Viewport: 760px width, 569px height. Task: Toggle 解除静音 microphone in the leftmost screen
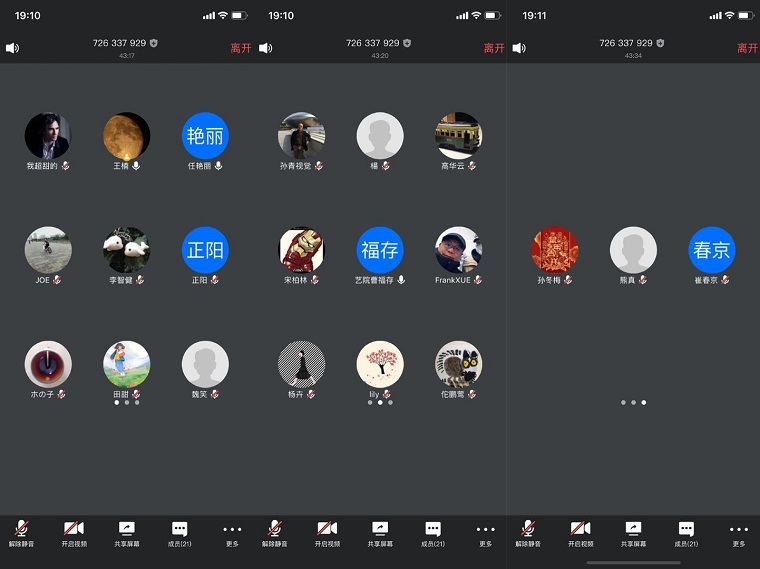click(x=21, y=531)
